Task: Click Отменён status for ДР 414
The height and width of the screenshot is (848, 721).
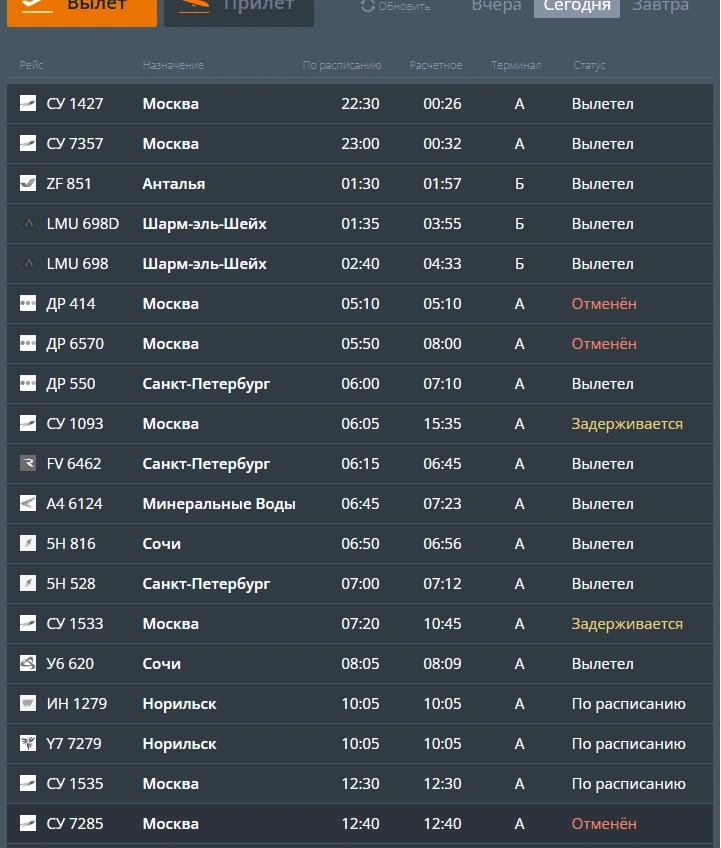Action: tap(604, 303)
